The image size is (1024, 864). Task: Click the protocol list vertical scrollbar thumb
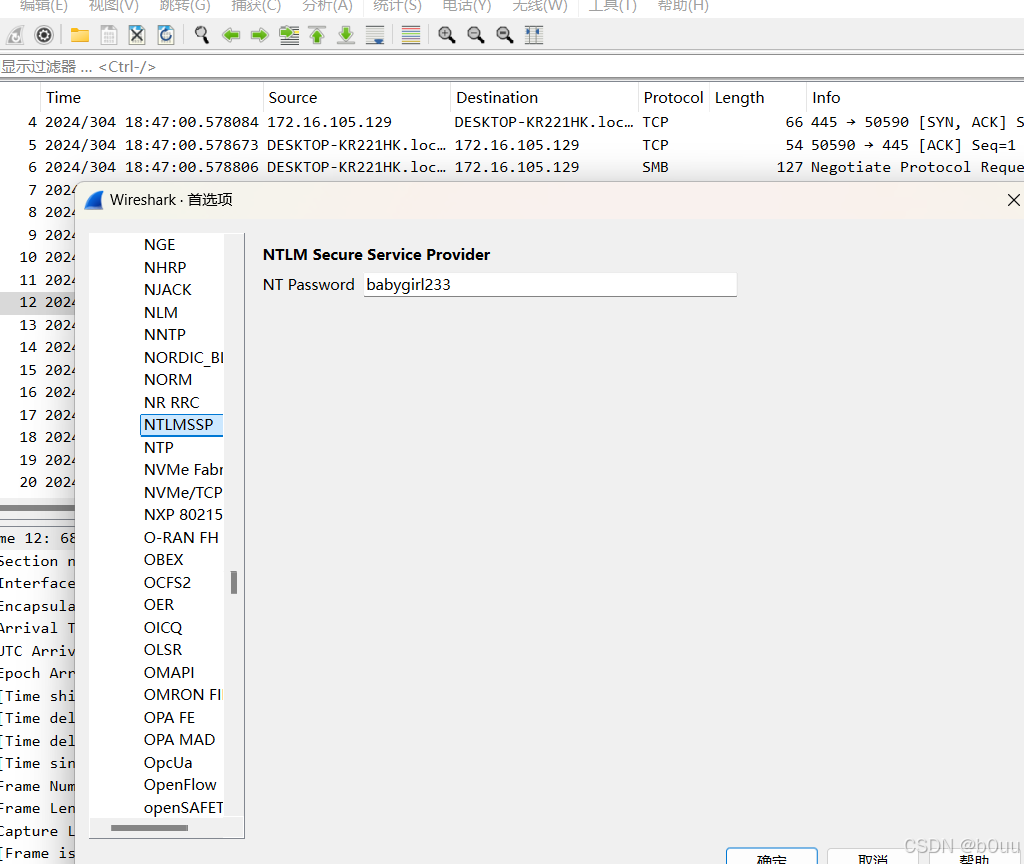pos(234,583)
